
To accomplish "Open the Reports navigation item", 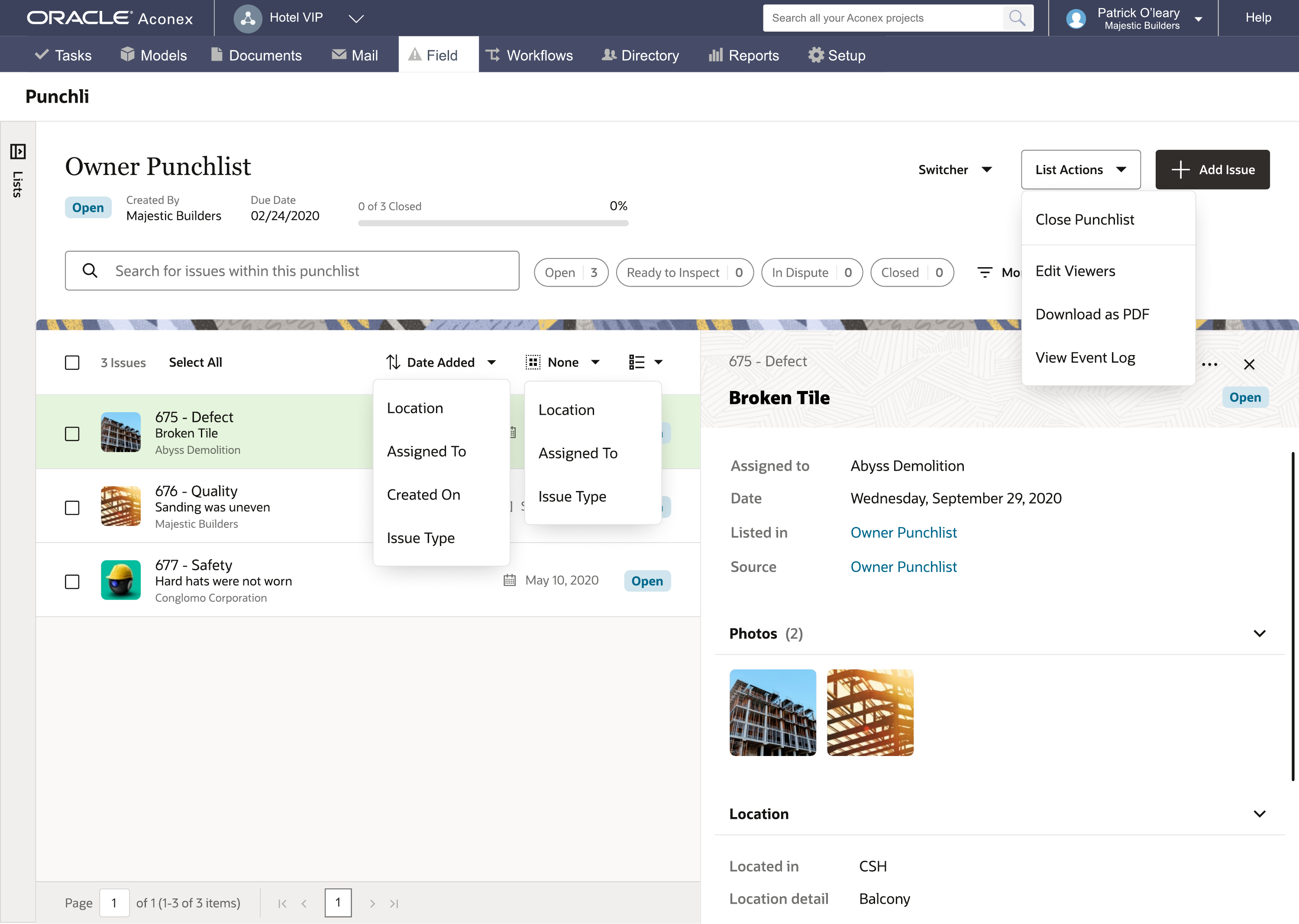I will pyautogui.click(x=743, y=55).
